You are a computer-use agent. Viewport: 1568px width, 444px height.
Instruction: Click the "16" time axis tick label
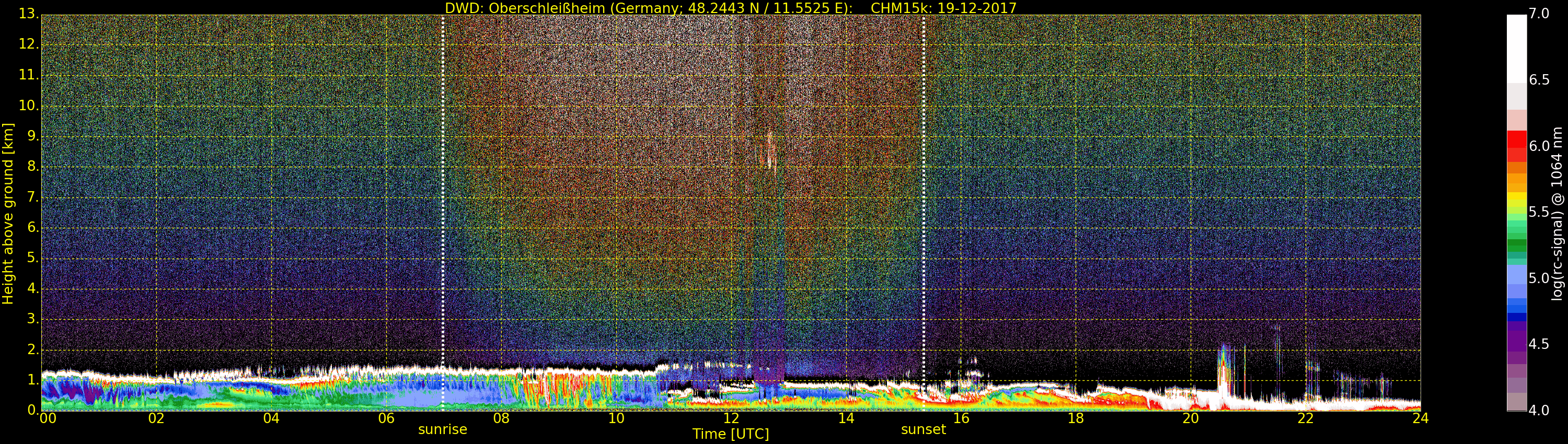point(961,418)
